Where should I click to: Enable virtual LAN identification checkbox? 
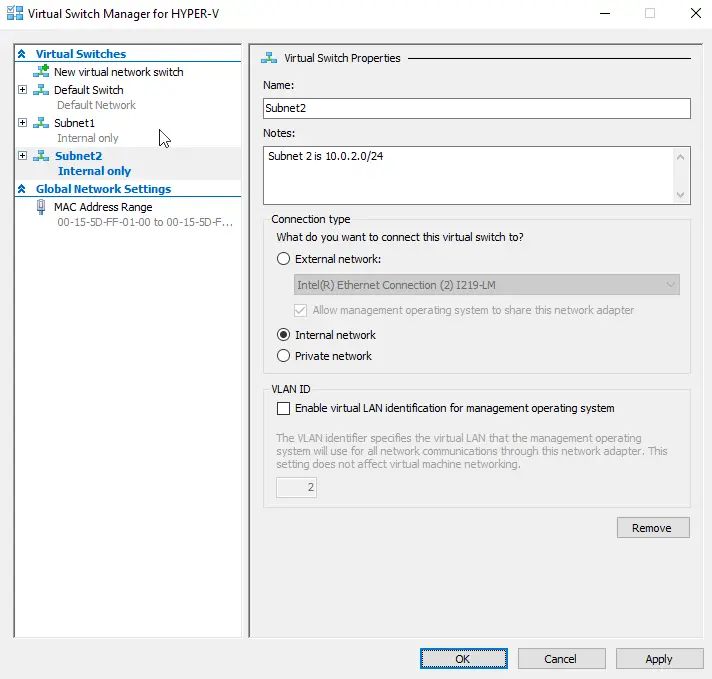[283, 408]
